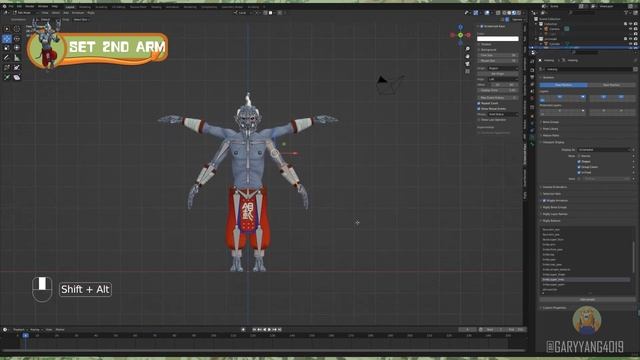Viewport: 640px width, 360px height.
Task: Hide the Collection via its eye icon
Action: click(631, 24)
